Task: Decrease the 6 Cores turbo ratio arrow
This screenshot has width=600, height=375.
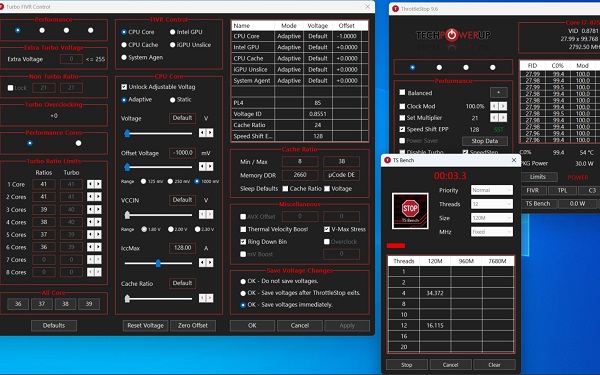Action: coord(90,247)
